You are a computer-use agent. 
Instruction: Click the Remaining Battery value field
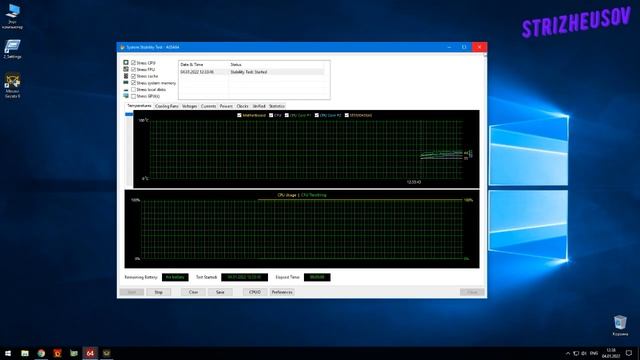click(x=175, y=277)
